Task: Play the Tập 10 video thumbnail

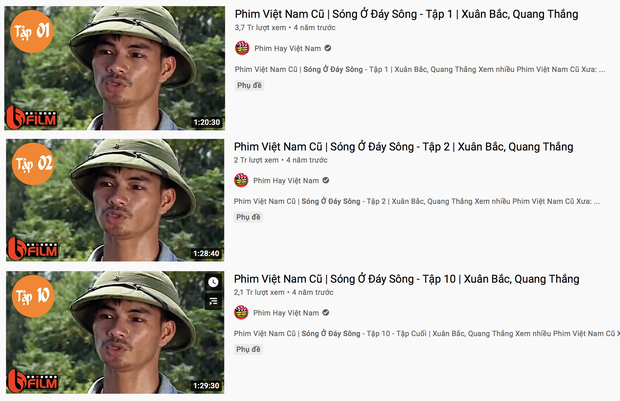Action: pos(115,332)
